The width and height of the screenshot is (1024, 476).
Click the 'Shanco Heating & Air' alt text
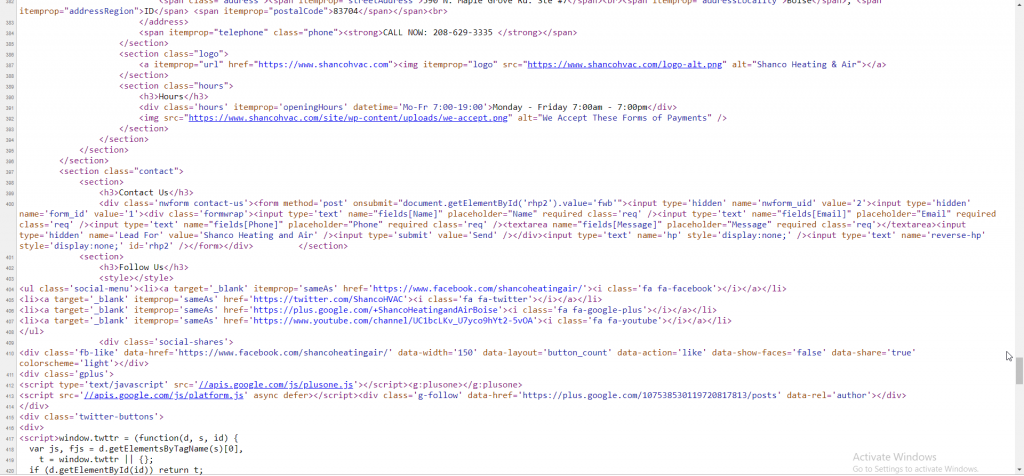click(808, 65)
